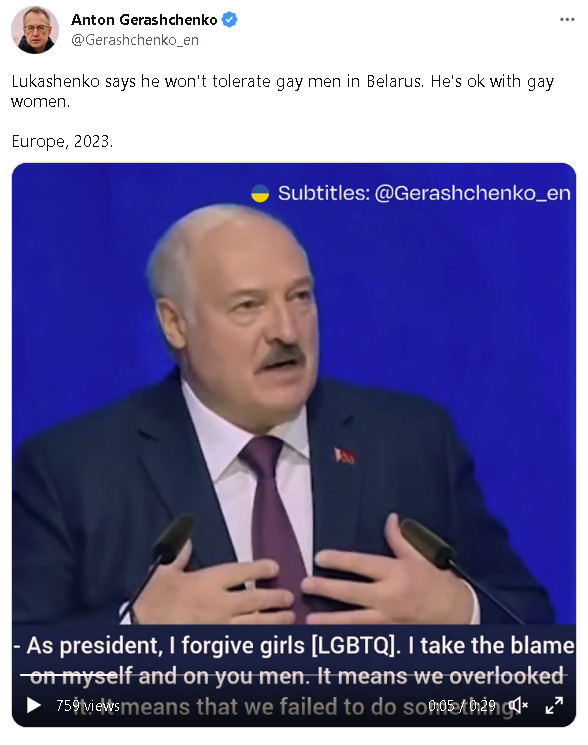
Task: Click the Anton Gerashchenko display name
Action: [144, 19]
